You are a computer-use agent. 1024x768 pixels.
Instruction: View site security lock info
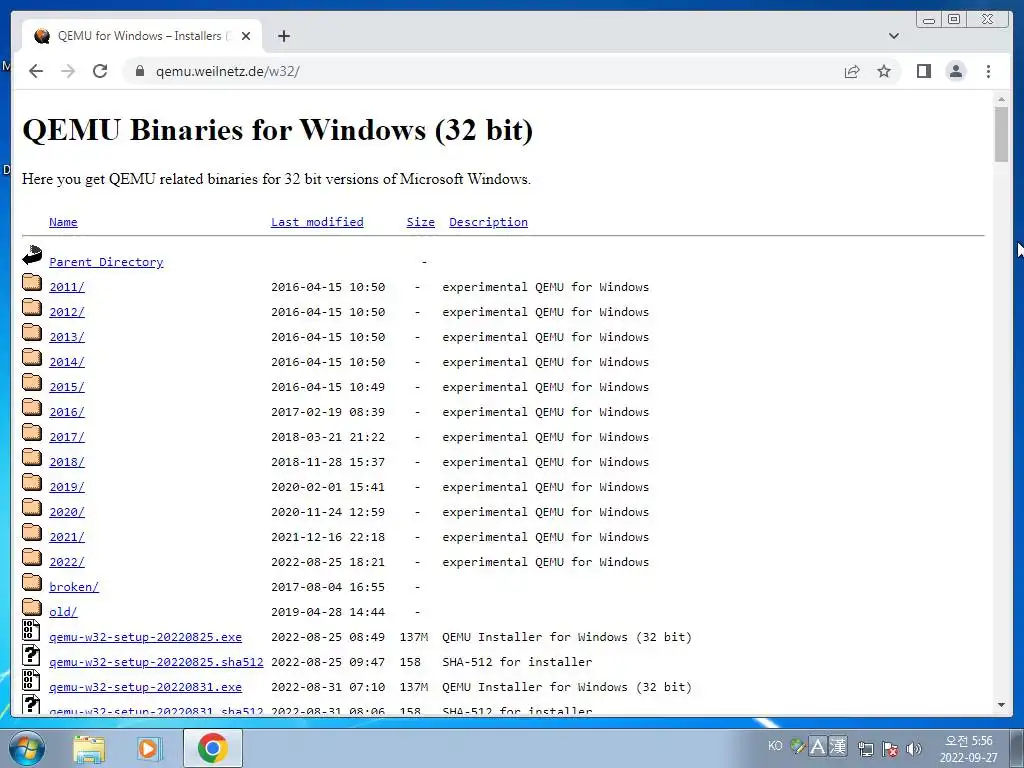pyautogui.click(x=139, y=71)
